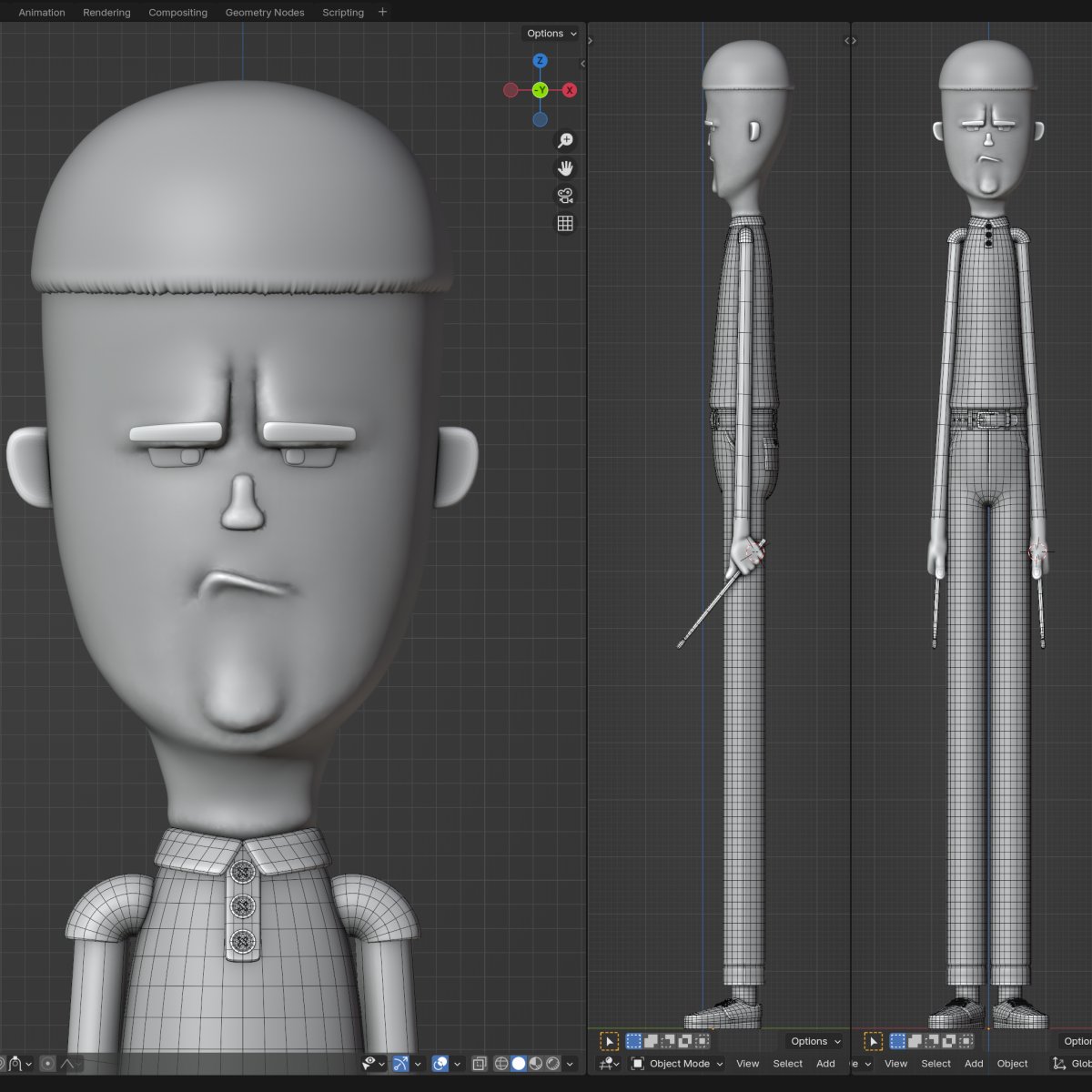The image size is (1092, 1092).
Task: Click the negative Z axis gizmo circle
Action: [x=541, y=119]
